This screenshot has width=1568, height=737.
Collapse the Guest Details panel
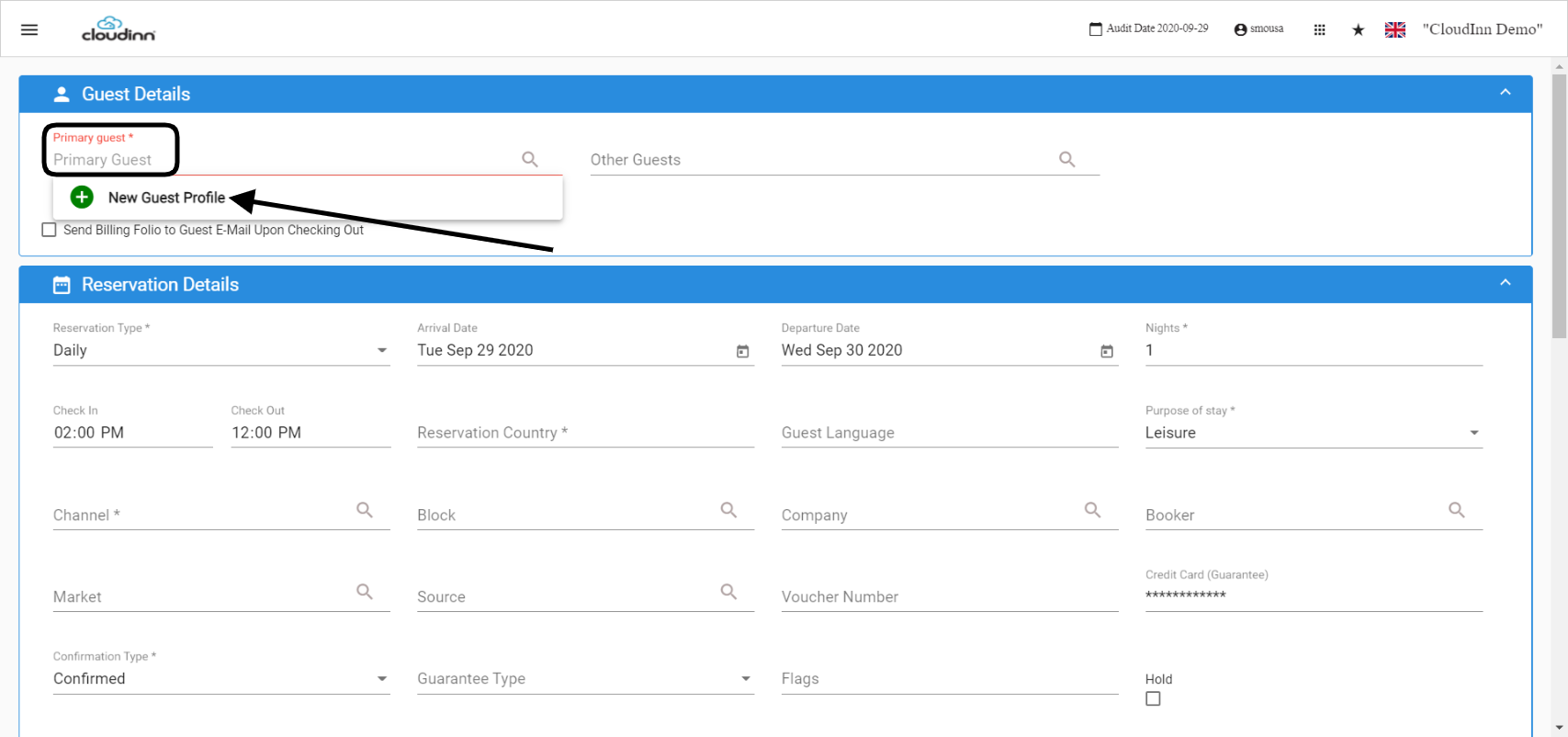1505,93
